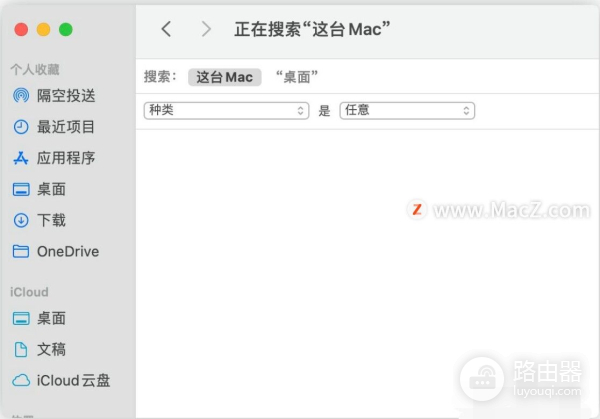This screenshot has height=419, width=600.
Task: Go forward with the right chevron
Action: point(206,29)
